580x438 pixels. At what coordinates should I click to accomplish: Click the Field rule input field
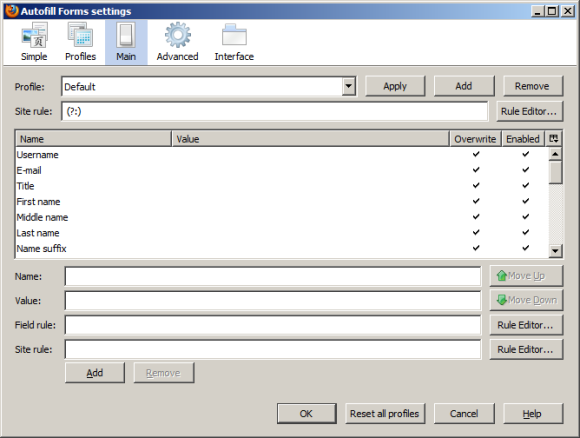tap(273, 325)
